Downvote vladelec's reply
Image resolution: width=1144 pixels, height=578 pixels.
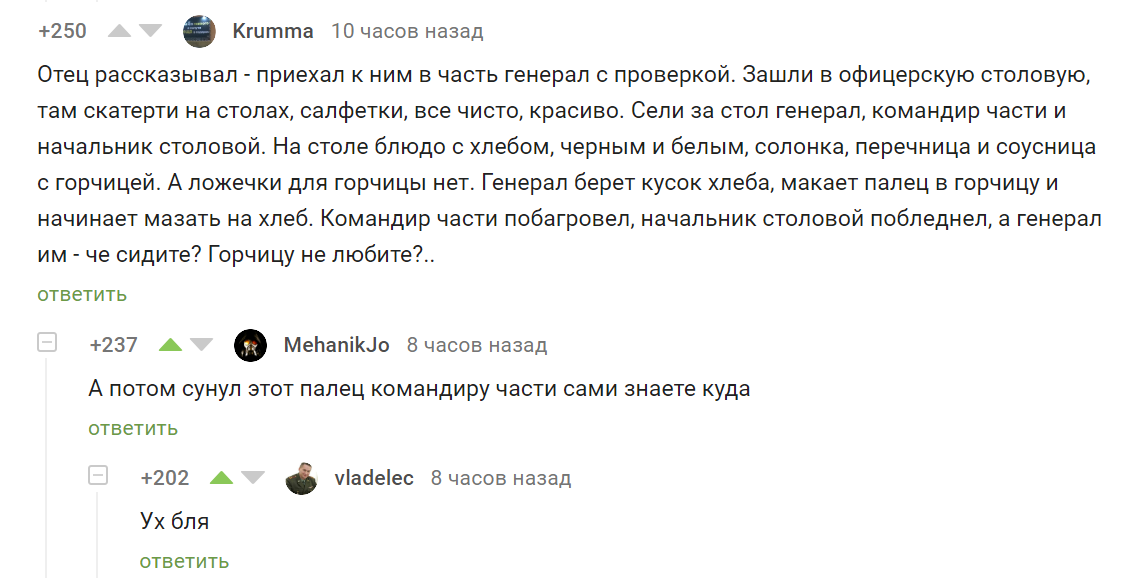point(253,478)
